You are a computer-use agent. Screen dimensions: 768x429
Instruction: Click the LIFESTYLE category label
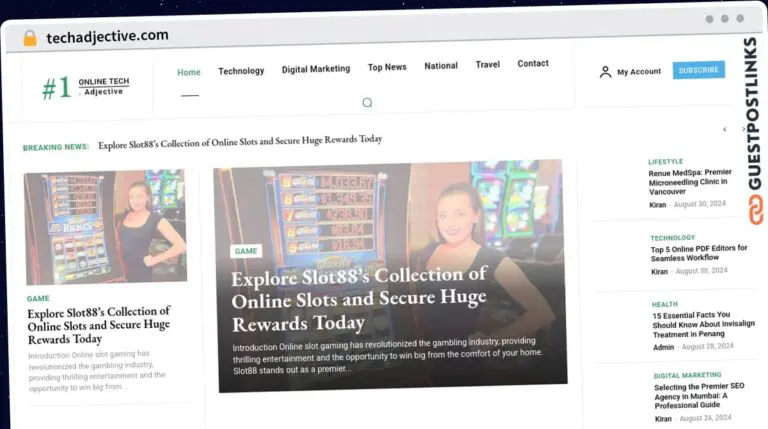point(665,162)
